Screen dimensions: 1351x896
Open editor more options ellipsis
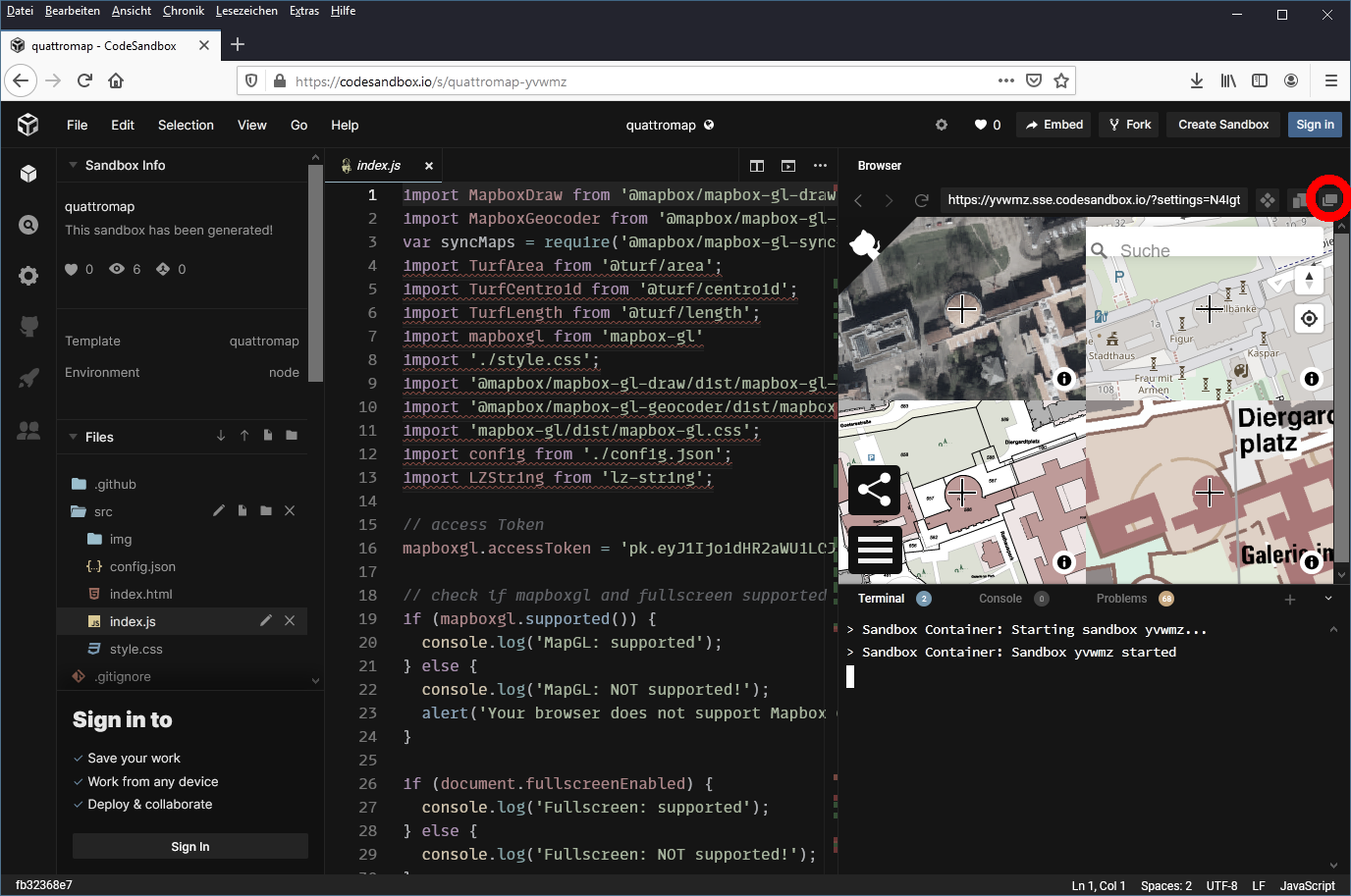(820, 166)
